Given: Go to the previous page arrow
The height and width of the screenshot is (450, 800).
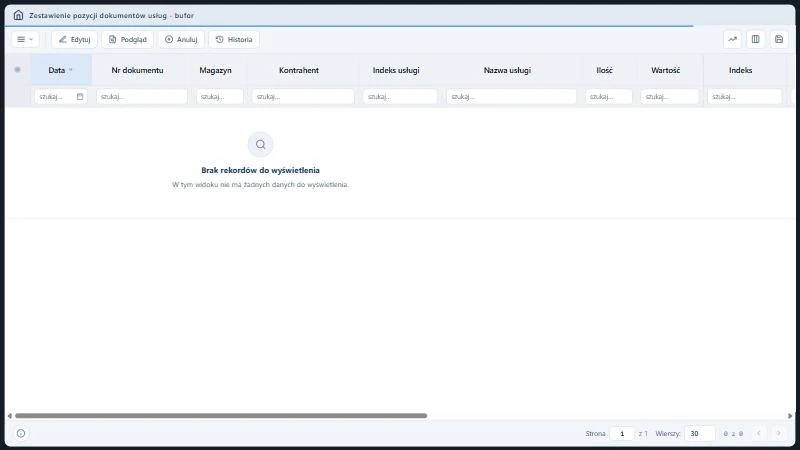Looking at the screenshot, I should tap(759, 434).
